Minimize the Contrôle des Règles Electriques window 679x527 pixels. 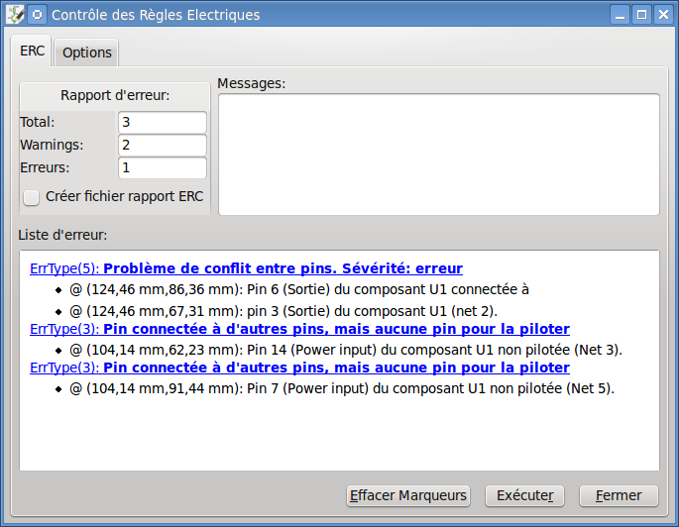[x=621, y=15]
